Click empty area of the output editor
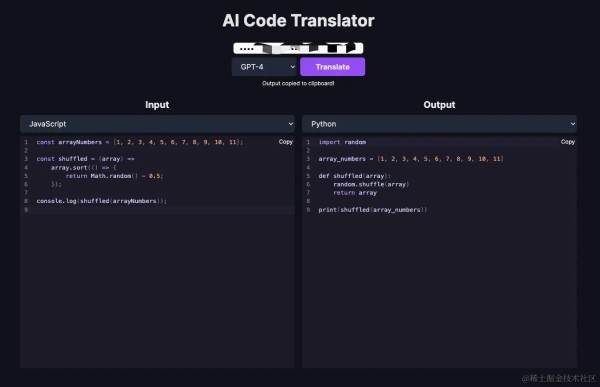The width and height of the screenshot is (600, 387). 439,291
